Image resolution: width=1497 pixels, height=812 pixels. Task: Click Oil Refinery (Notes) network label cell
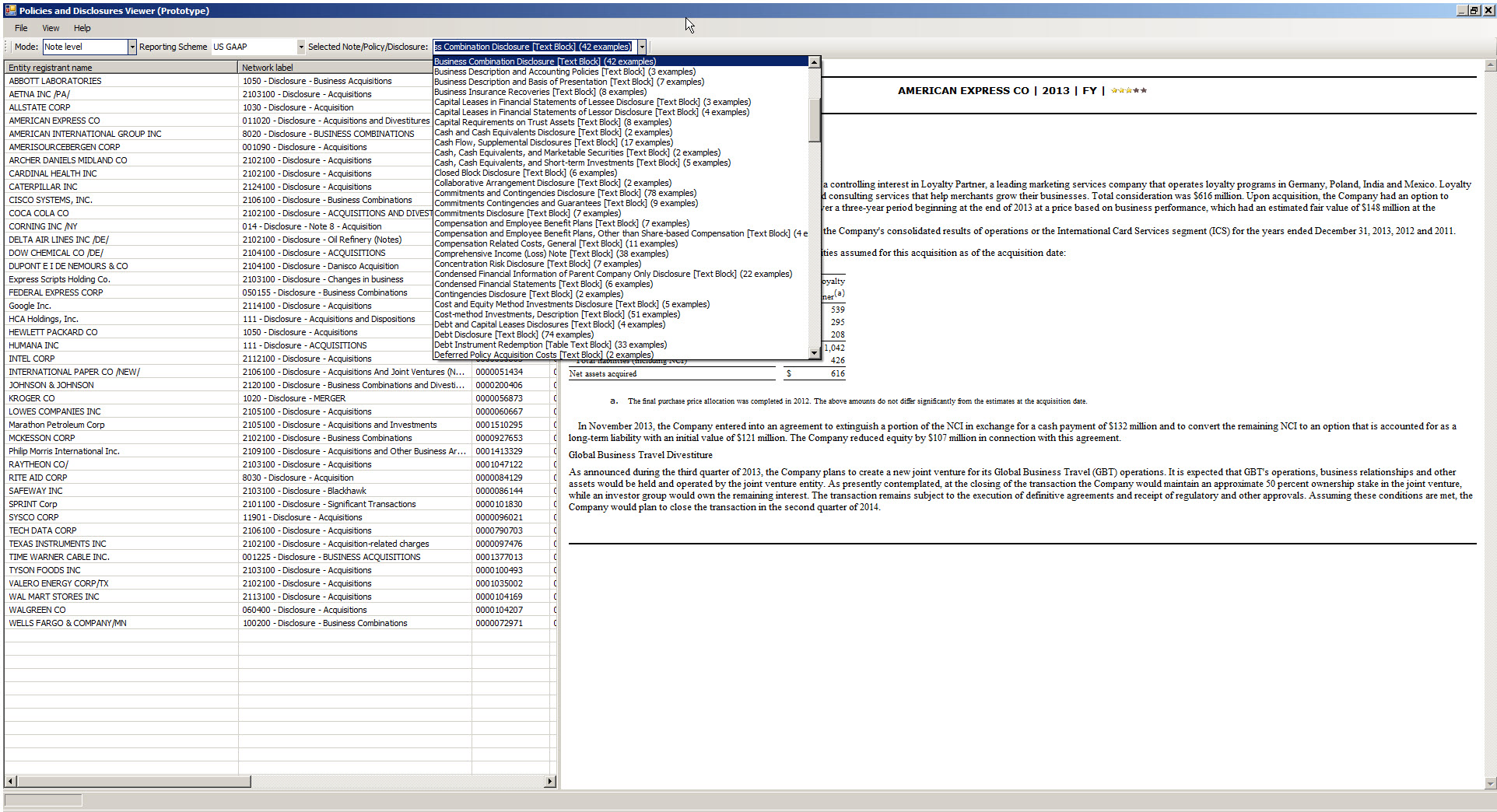(335, 240)
